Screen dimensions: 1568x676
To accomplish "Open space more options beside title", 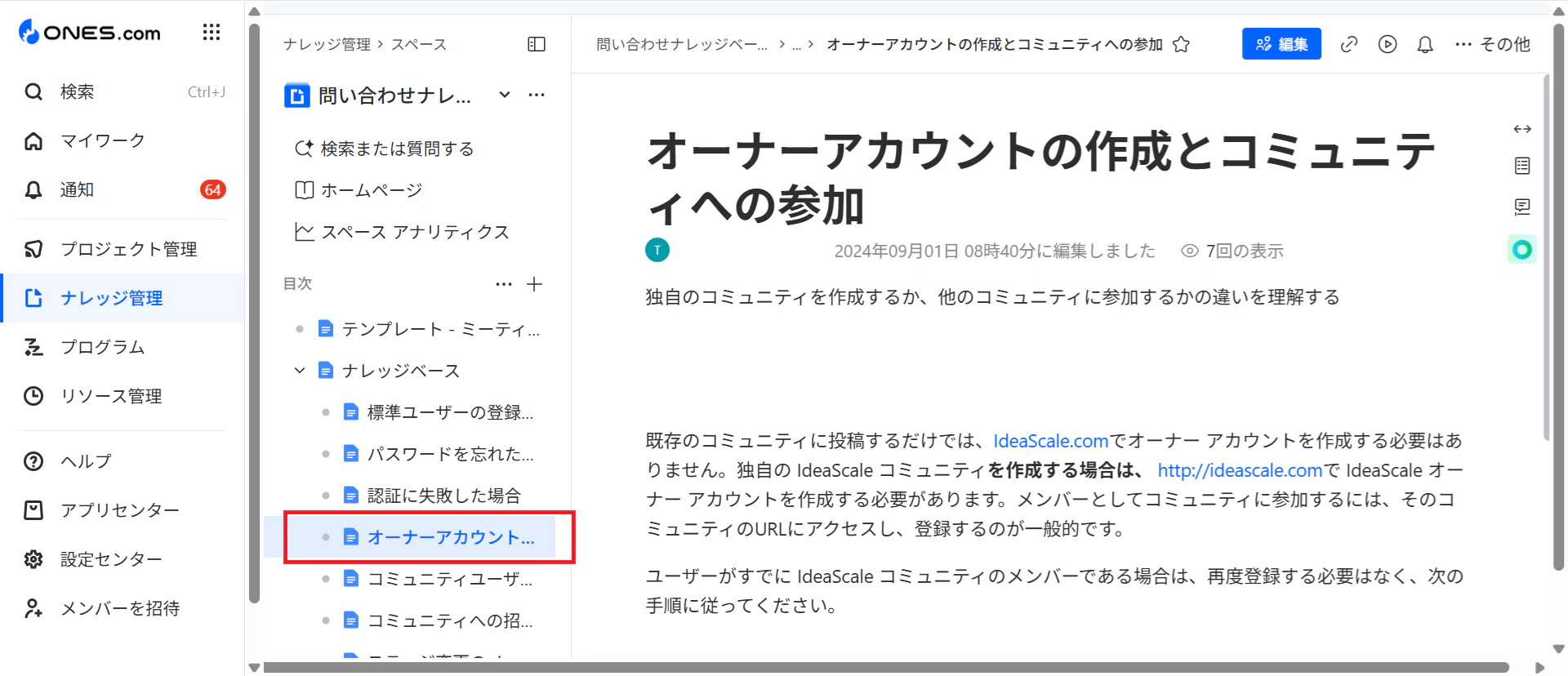I will (537, 95).
